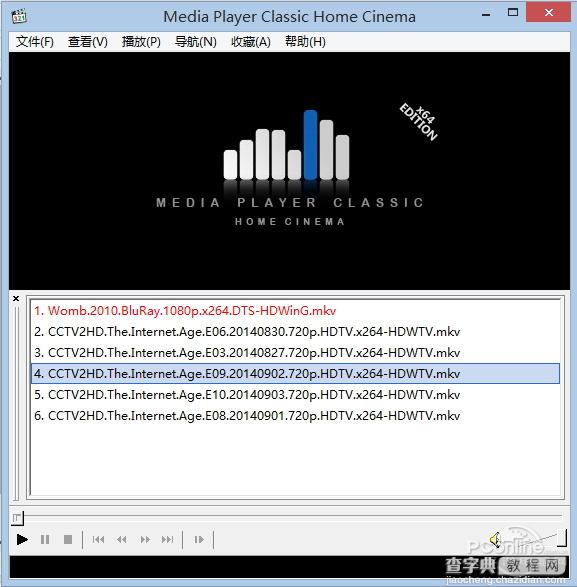577x587 pixels.
Task: Skip to next track
Action: (x=167, y=539)
